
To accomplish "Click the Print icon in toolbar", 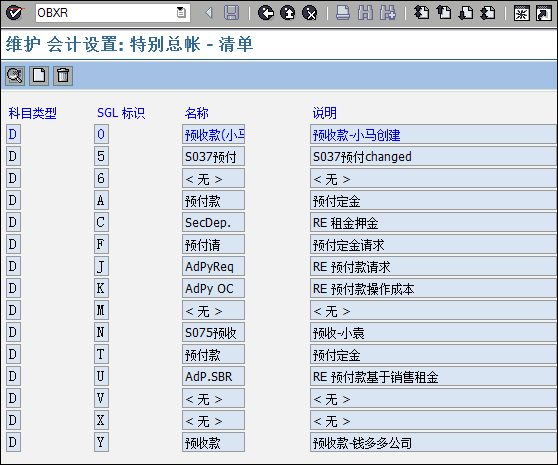I will 343,13.
